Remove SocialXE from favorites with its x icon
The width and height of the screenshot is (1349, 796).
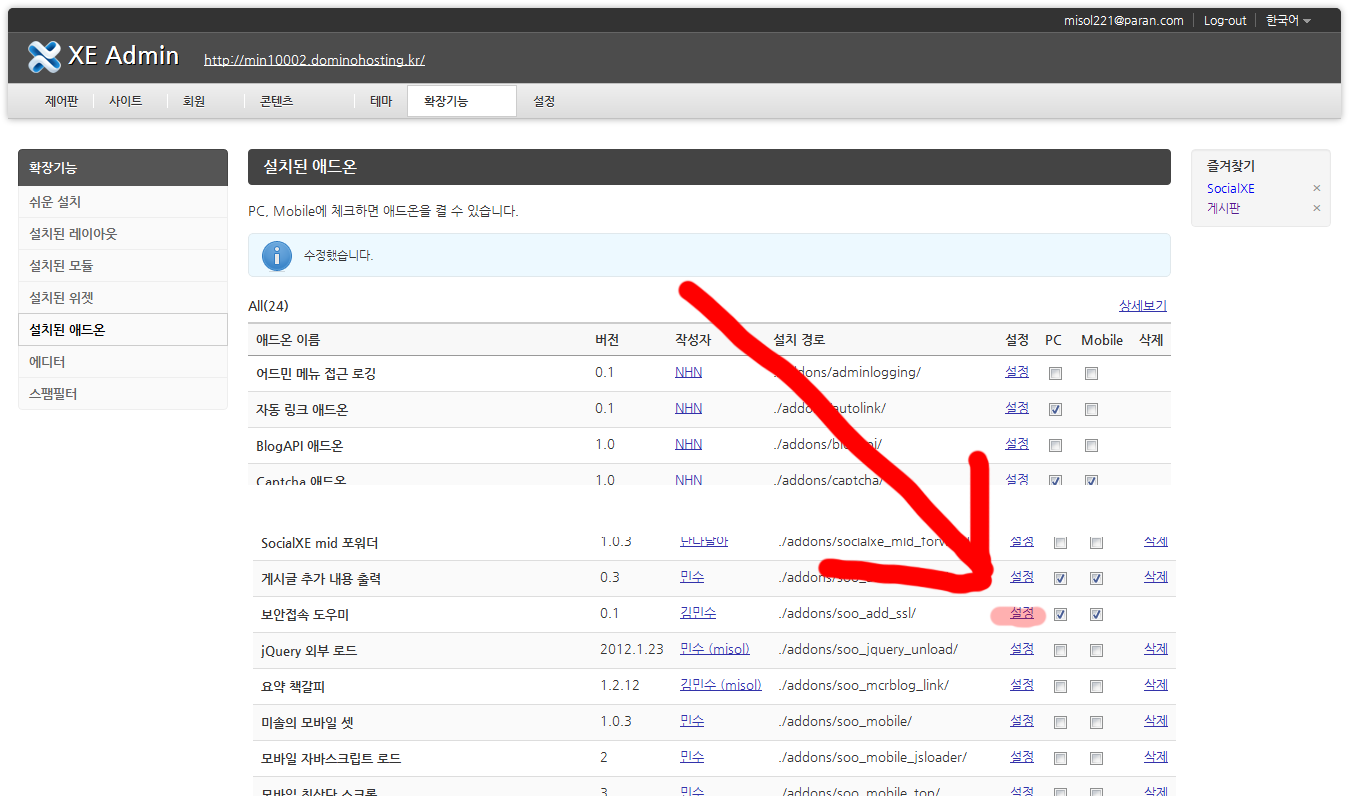click(x=1316, y=188)
